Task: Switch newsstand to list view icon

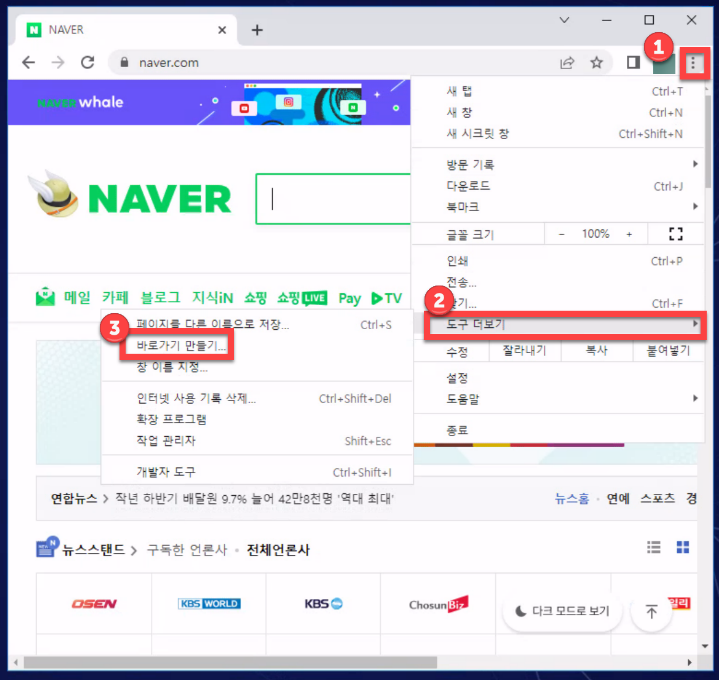Action: click(x=653, y=547)
